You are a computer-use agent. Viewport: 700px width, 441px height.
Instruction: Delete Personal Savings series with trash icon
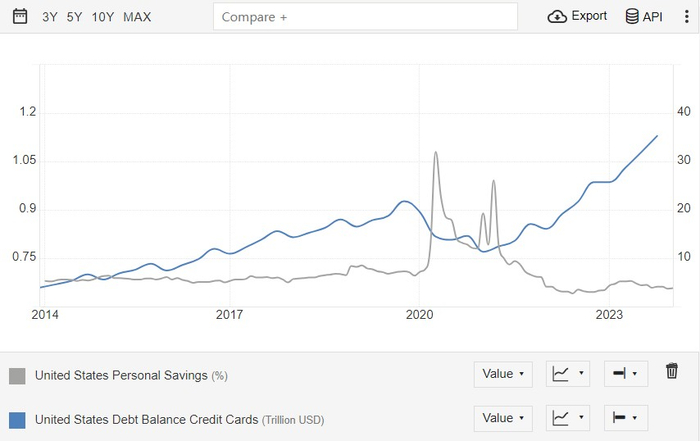tap(672, 372)
